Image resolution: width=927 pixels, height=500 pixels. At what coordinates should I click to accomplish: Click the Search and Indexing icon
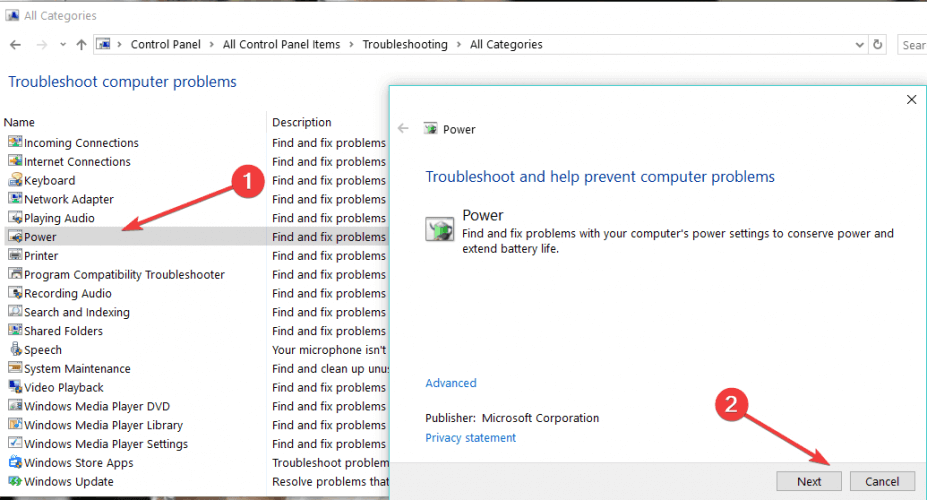point(15,311)
